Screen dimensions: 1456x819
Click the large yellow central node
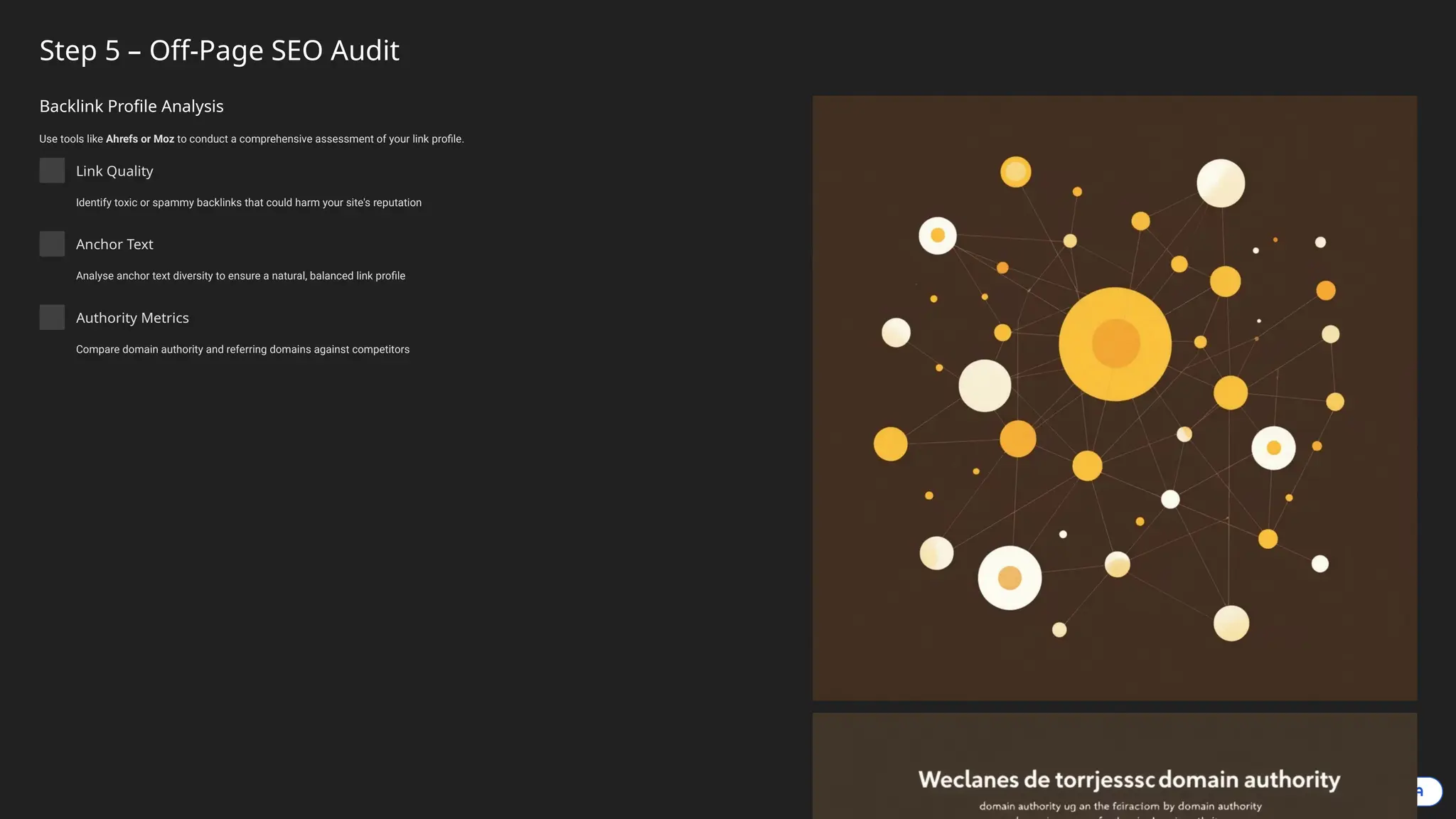click(1115, 344)
